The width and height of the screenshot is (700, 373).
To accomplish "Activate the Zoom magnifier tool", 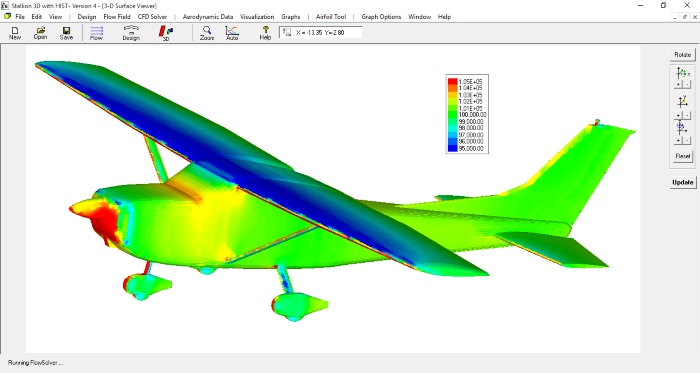I will (207, 33).
